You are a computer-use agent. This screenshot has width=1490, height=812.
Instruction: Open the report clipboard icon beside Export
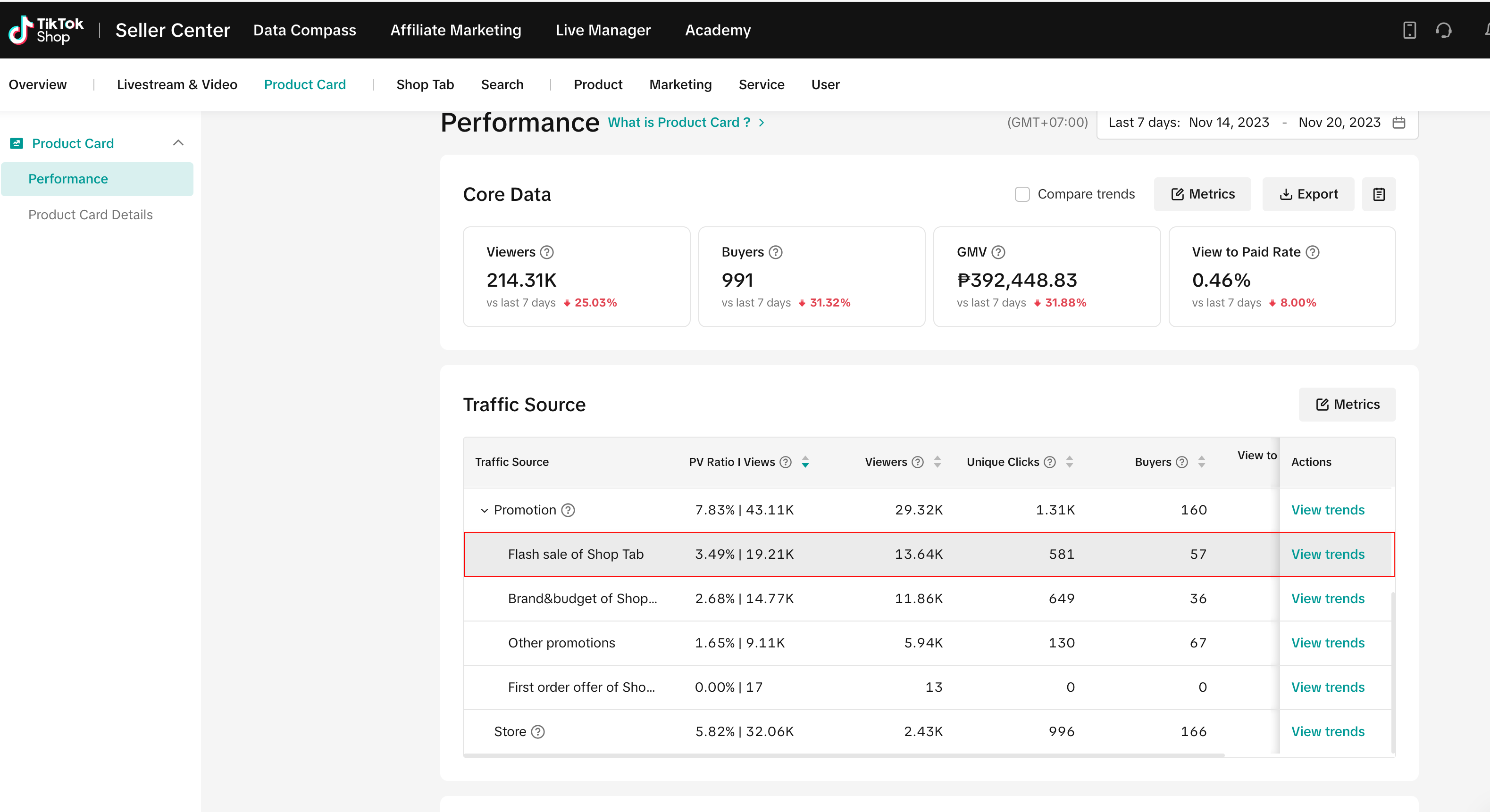point(1378,194)
